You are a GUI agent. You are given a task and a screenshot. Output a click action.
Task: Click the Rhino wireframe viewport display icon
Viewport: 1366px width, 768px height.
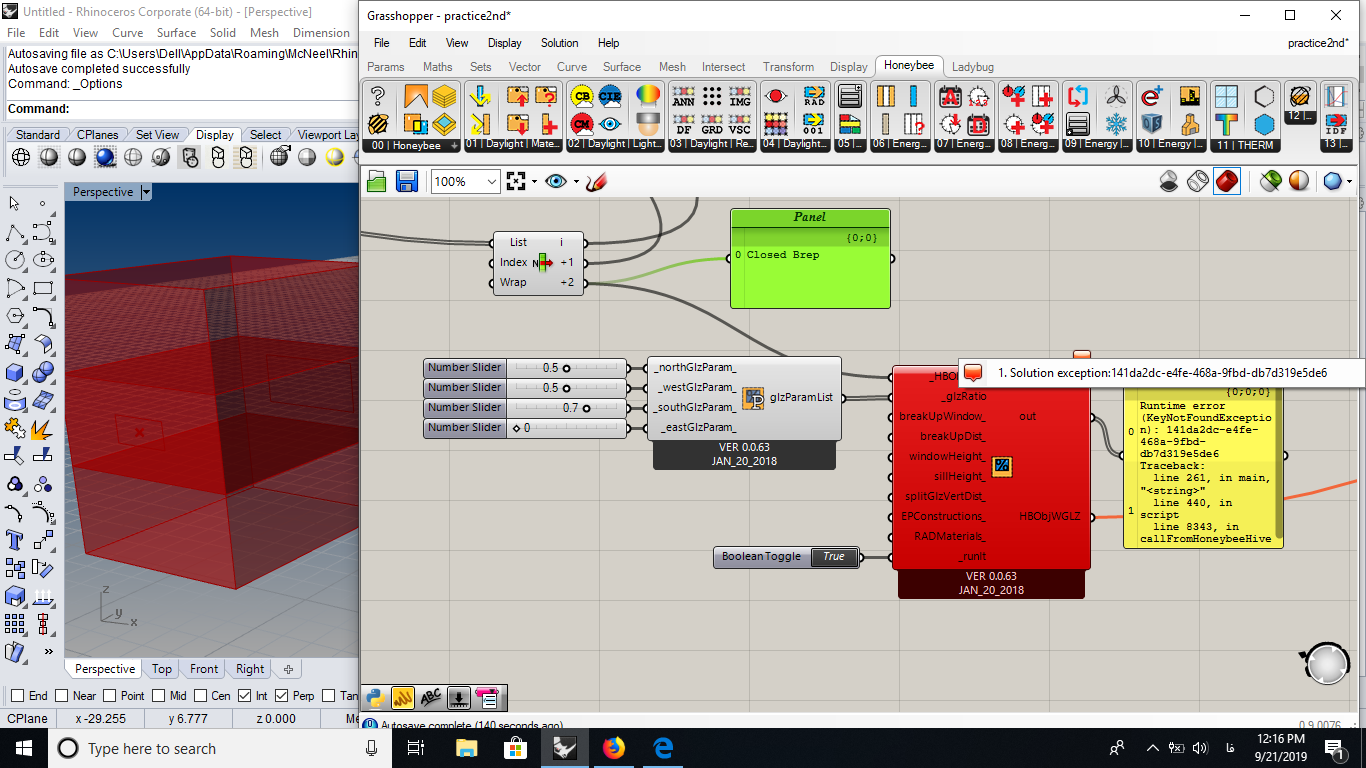20,157
